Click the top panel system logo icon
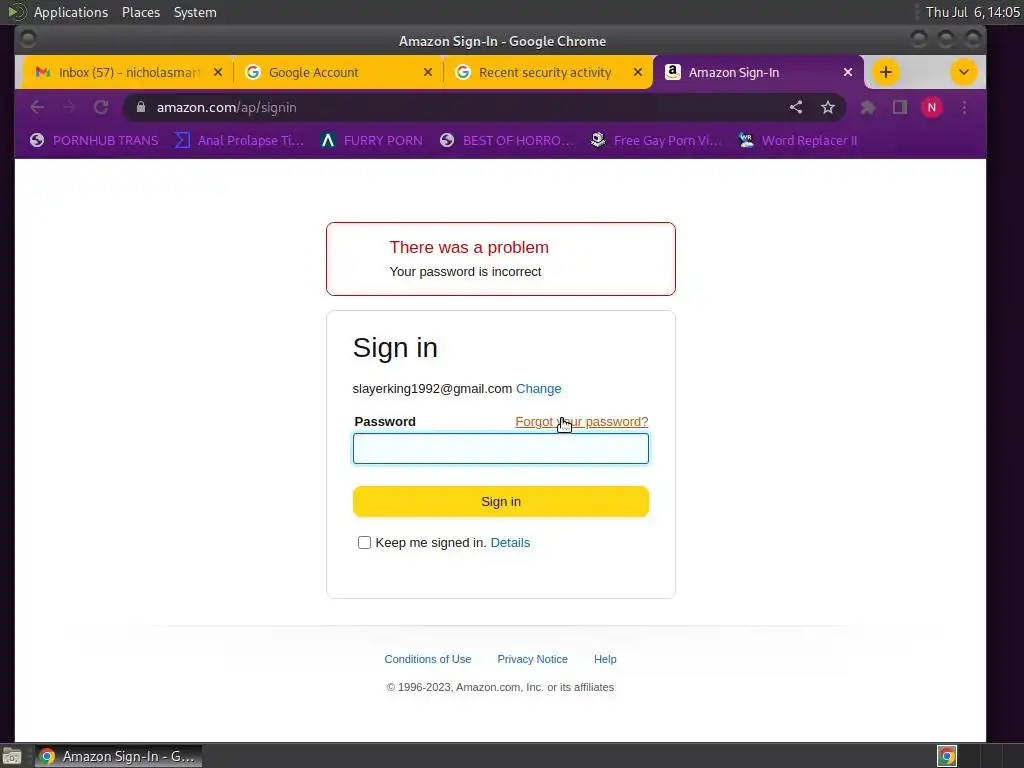 [16, 12]
